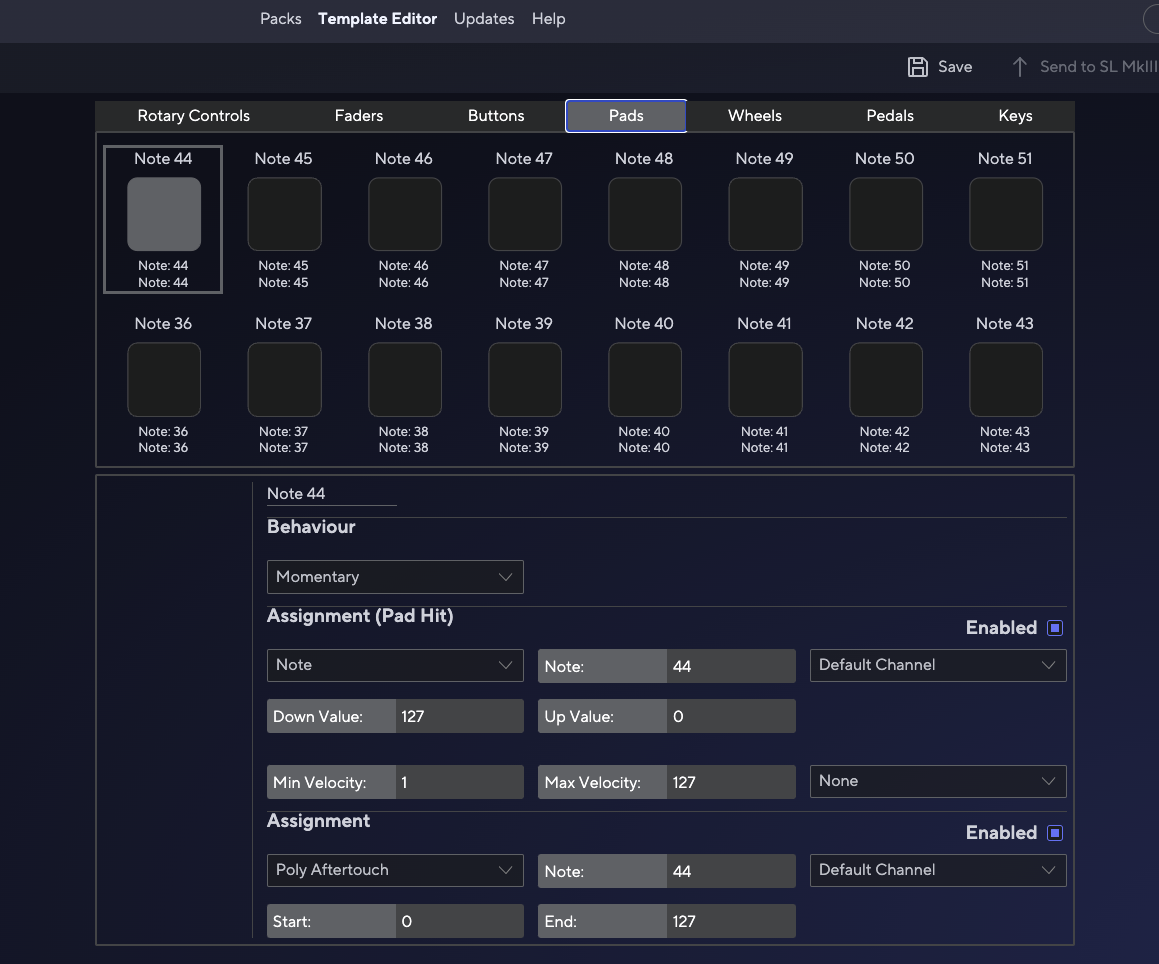Click the Save button label
The width and height of the screenshot is (1159, 964).
pos(955,67)
